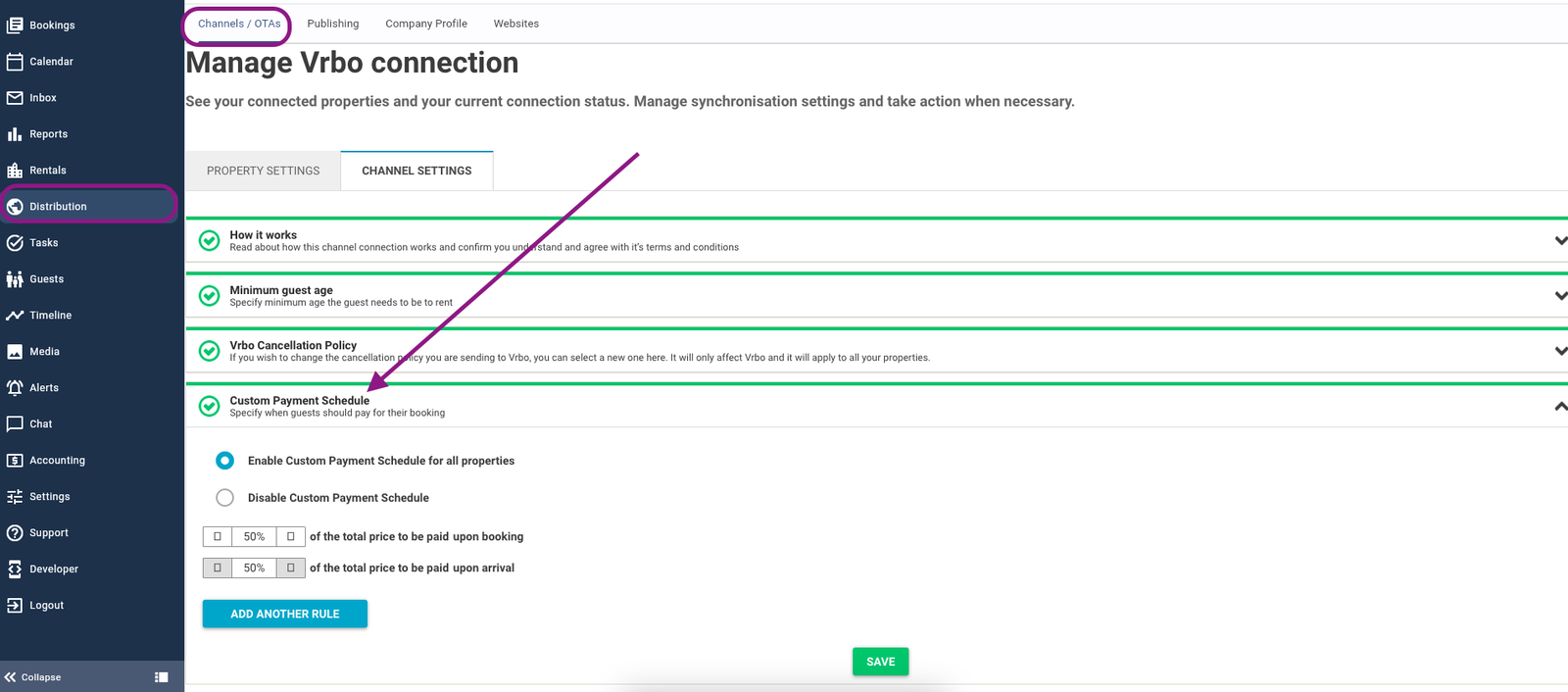Select Enable Custom Payment Schedule for all properties
The image size is (1568, 692).
pos(225,461)
